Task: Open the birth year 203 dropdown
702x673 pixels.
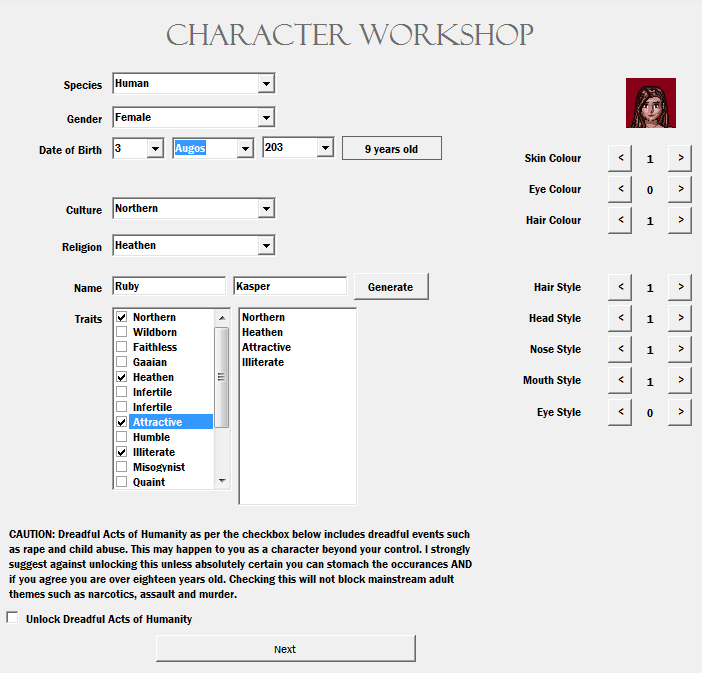Action: pos(325,147)
